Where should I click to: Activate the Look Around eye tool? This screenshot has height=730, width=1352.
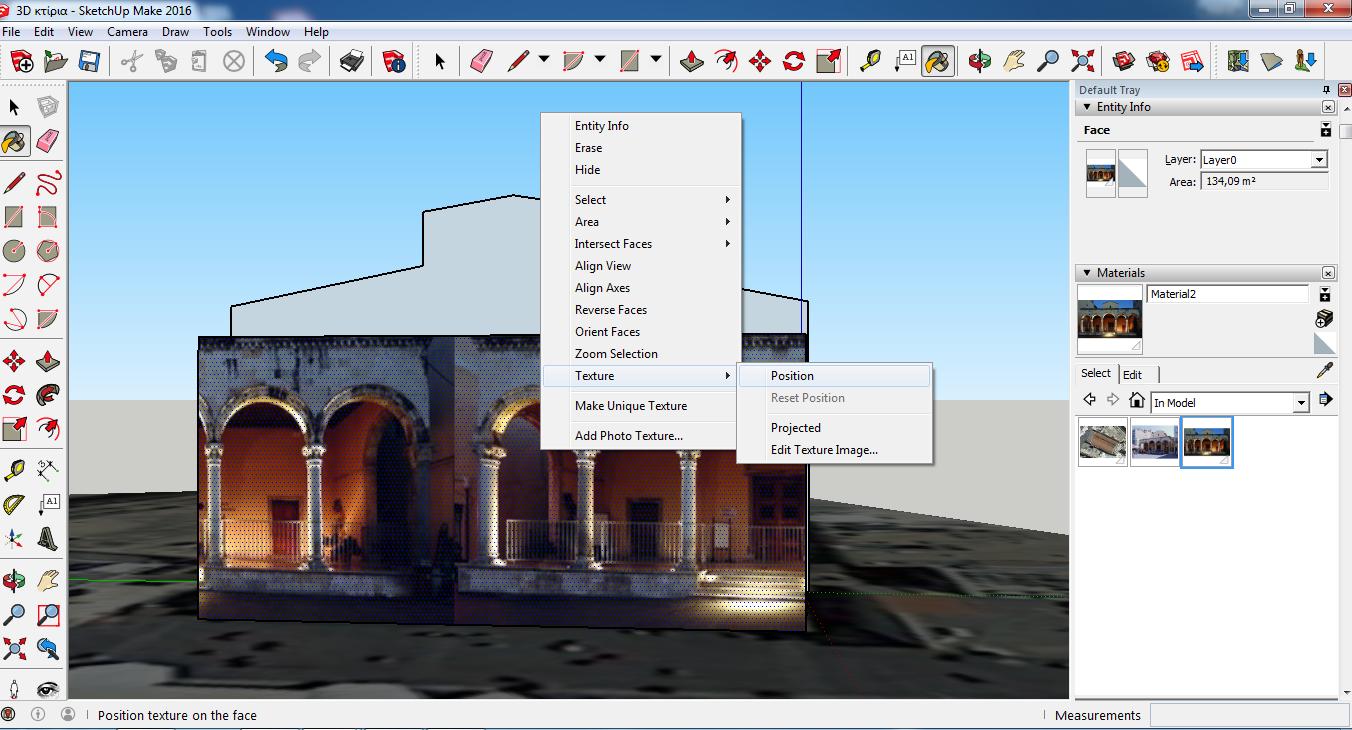tap(48, 689)
